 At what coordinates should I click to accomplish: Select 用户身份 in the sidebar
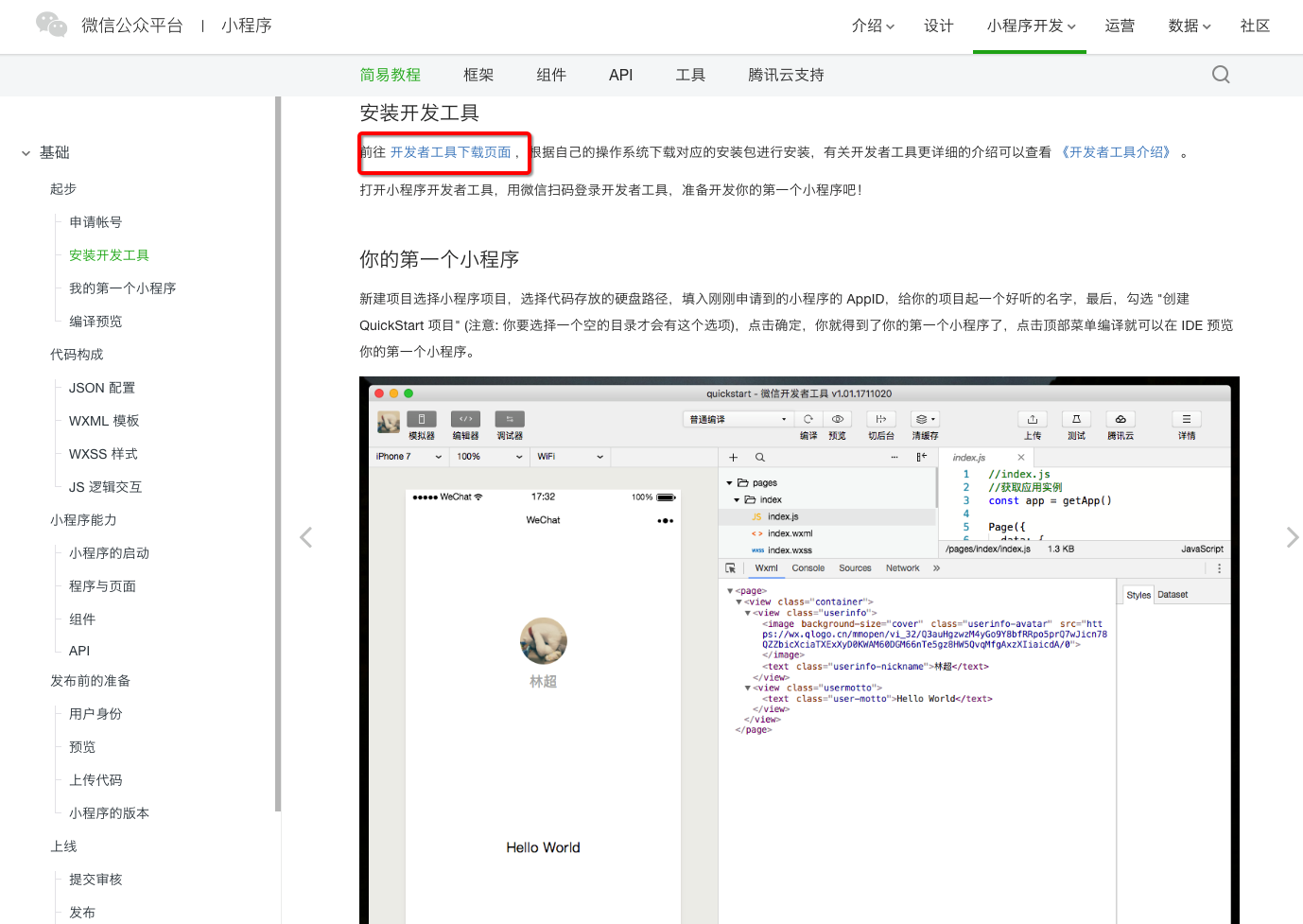point(96,714)
